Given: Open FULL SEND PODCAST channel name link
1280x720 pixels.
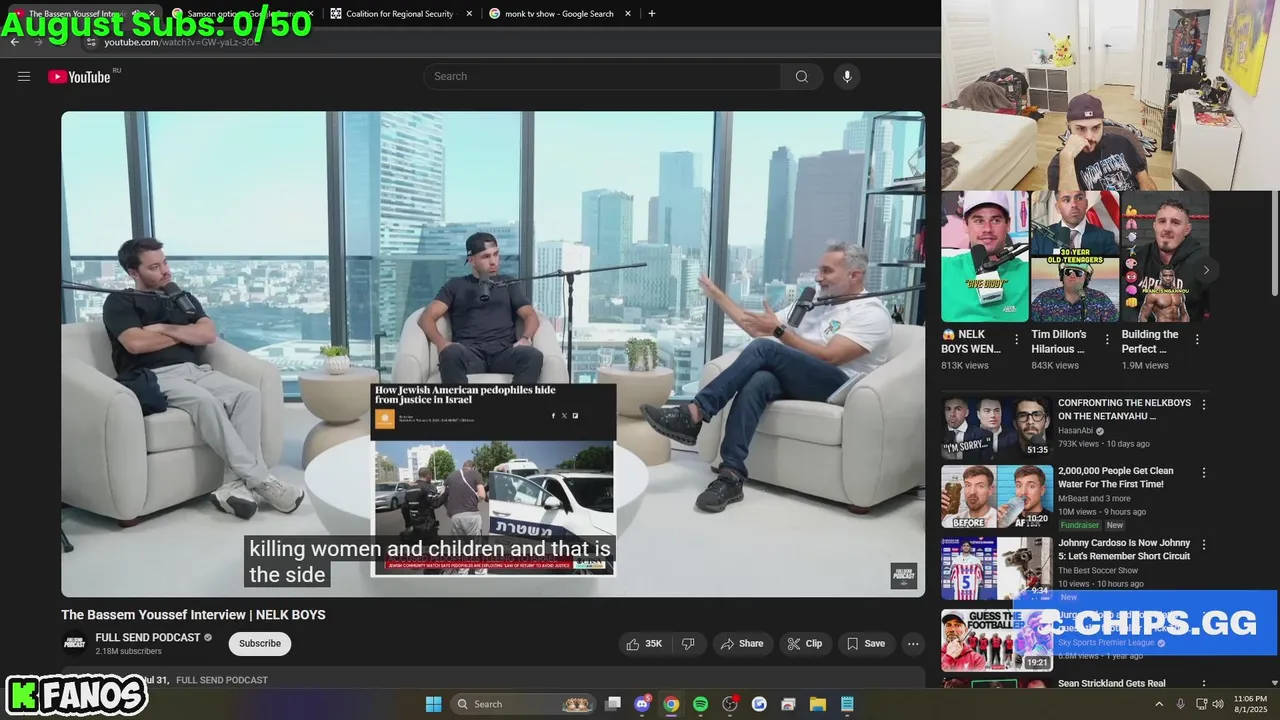Looking at the screenshot, I should click(x=148, y=638).
